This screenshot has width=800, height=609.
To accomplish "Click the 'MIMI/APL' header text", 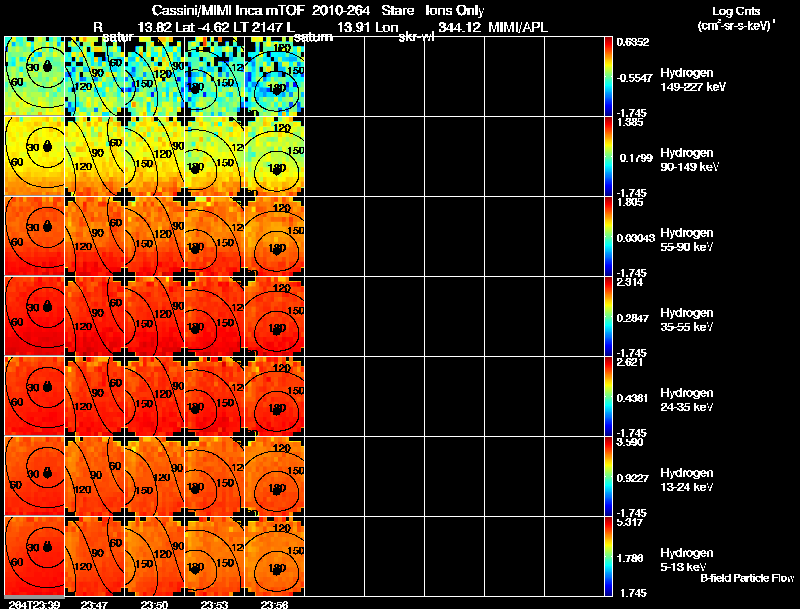I will point(518,27).
